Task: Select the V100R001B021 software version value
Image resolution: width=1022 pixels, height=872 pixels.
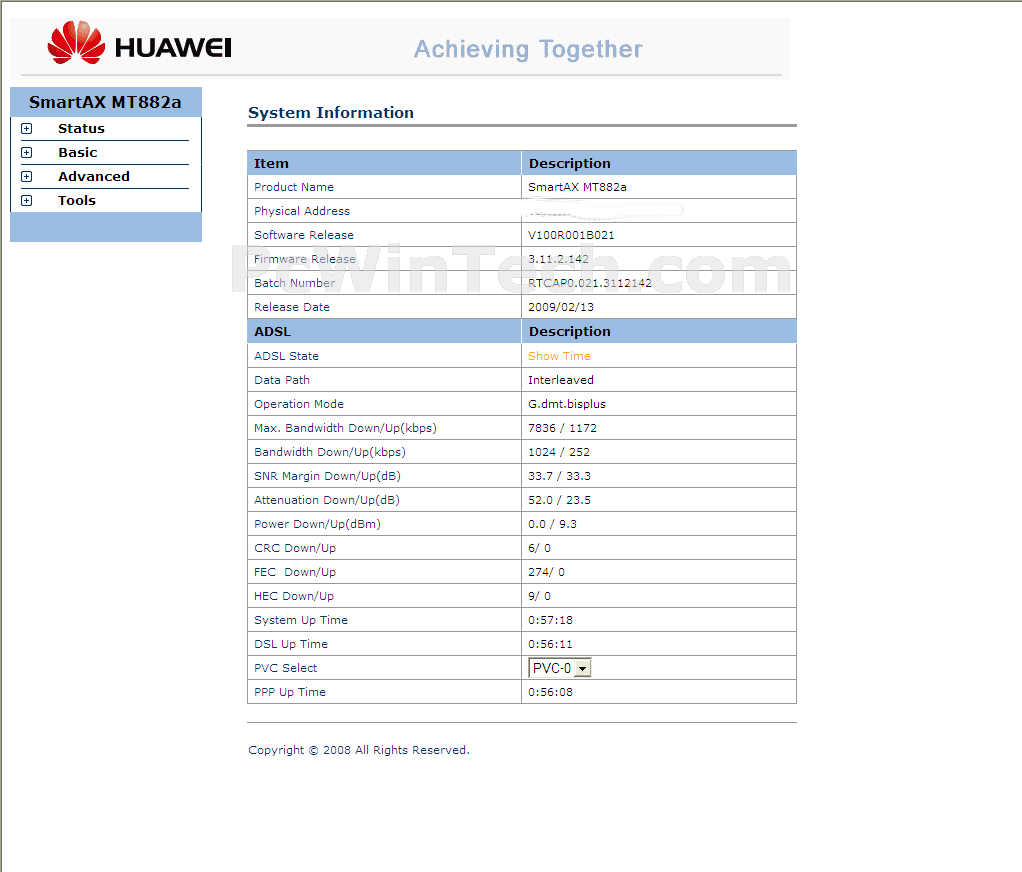Action: coord(571,235)
